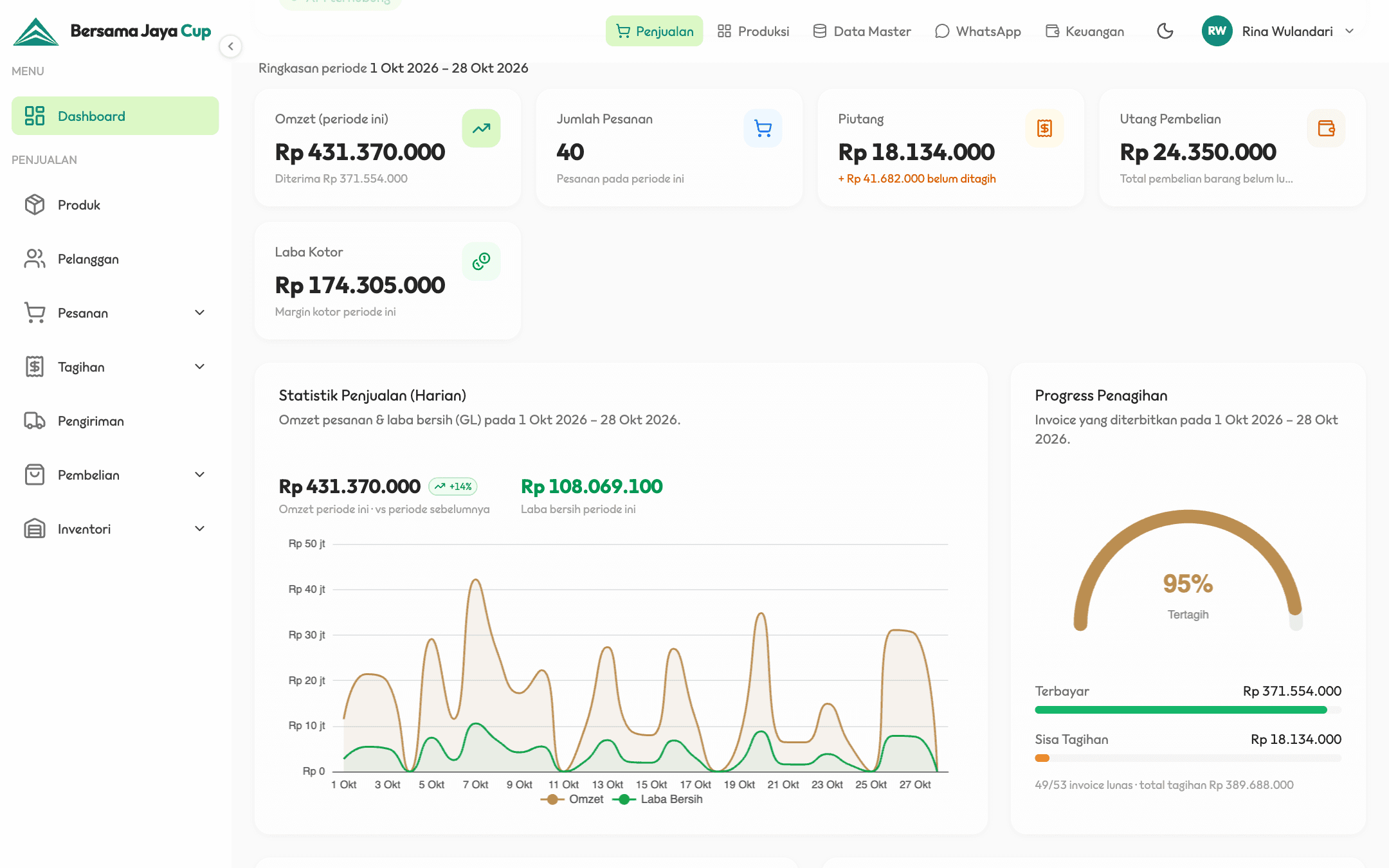Click the receipt icon on Piutang card
The height and width of the screenshot is (868, 1389).
[x=1044, y=128]
